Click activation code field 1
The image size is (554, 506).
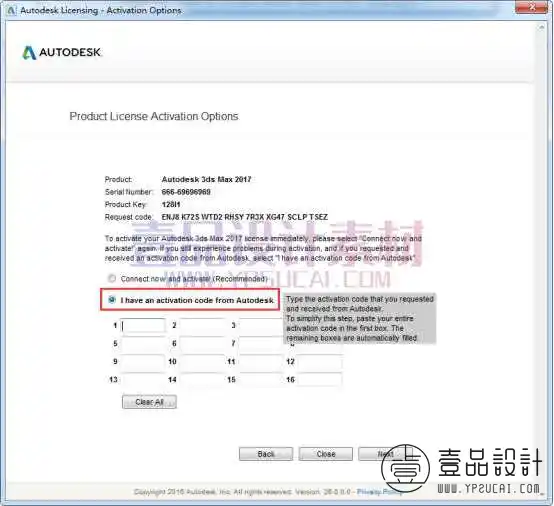[143, 325]
